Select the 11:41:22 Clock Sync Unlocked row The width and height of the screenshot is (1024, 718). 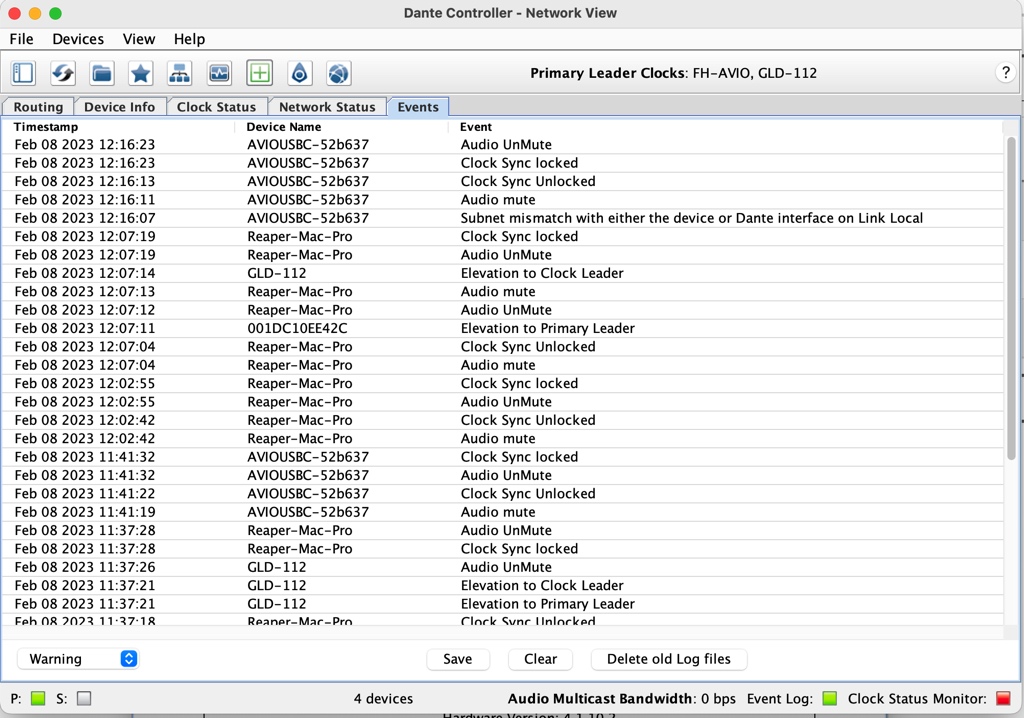(x=502, y=493)
